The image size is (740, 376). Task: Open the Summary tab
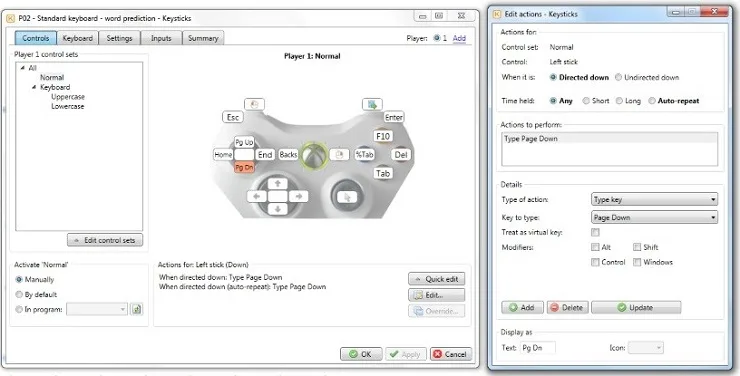pyautogui.click(x=203, y=38)
